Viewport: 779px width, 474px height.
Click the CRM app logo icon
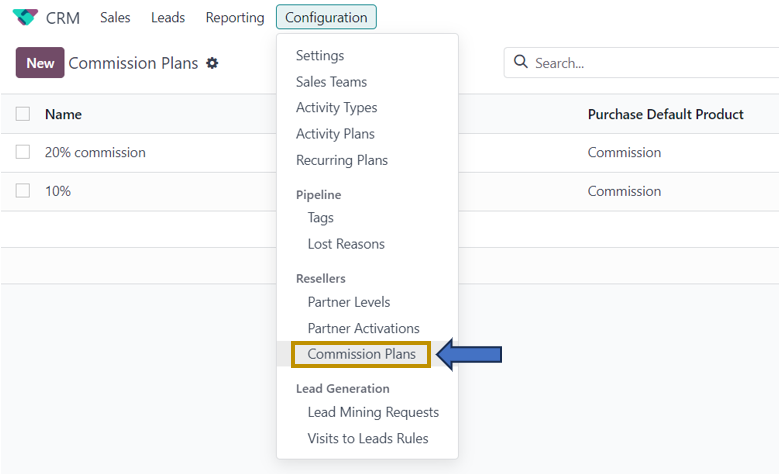coord(25,18)
